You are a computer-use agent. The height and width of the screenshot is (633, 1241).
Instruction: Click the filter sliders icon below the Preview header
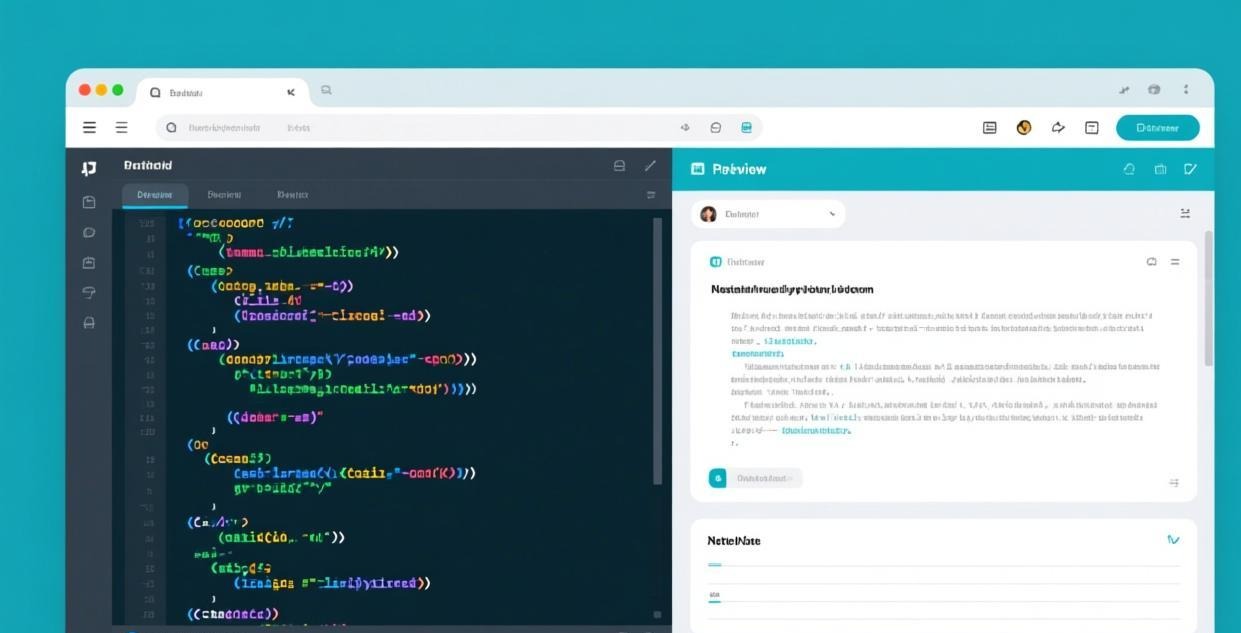point(1185,213)
